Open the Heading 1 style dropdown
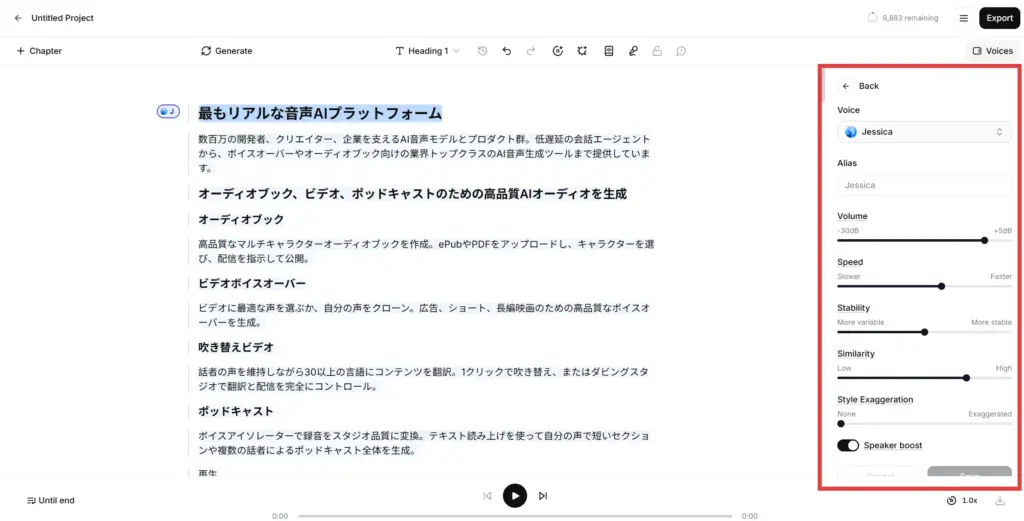 [x=428, y=51]
